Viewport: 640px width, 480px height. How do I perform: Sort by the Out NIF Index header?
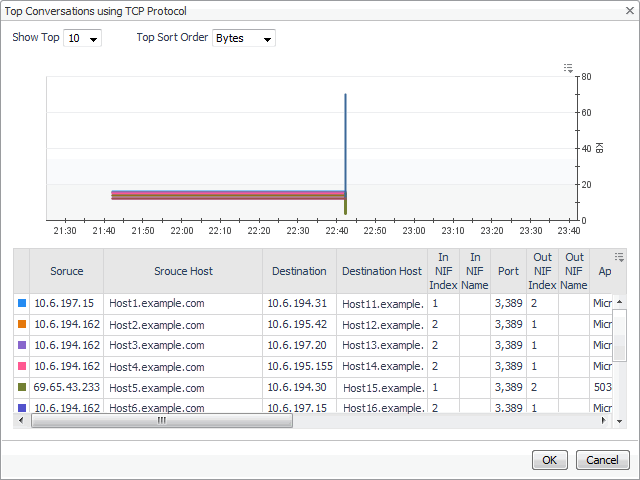[542, 271]
